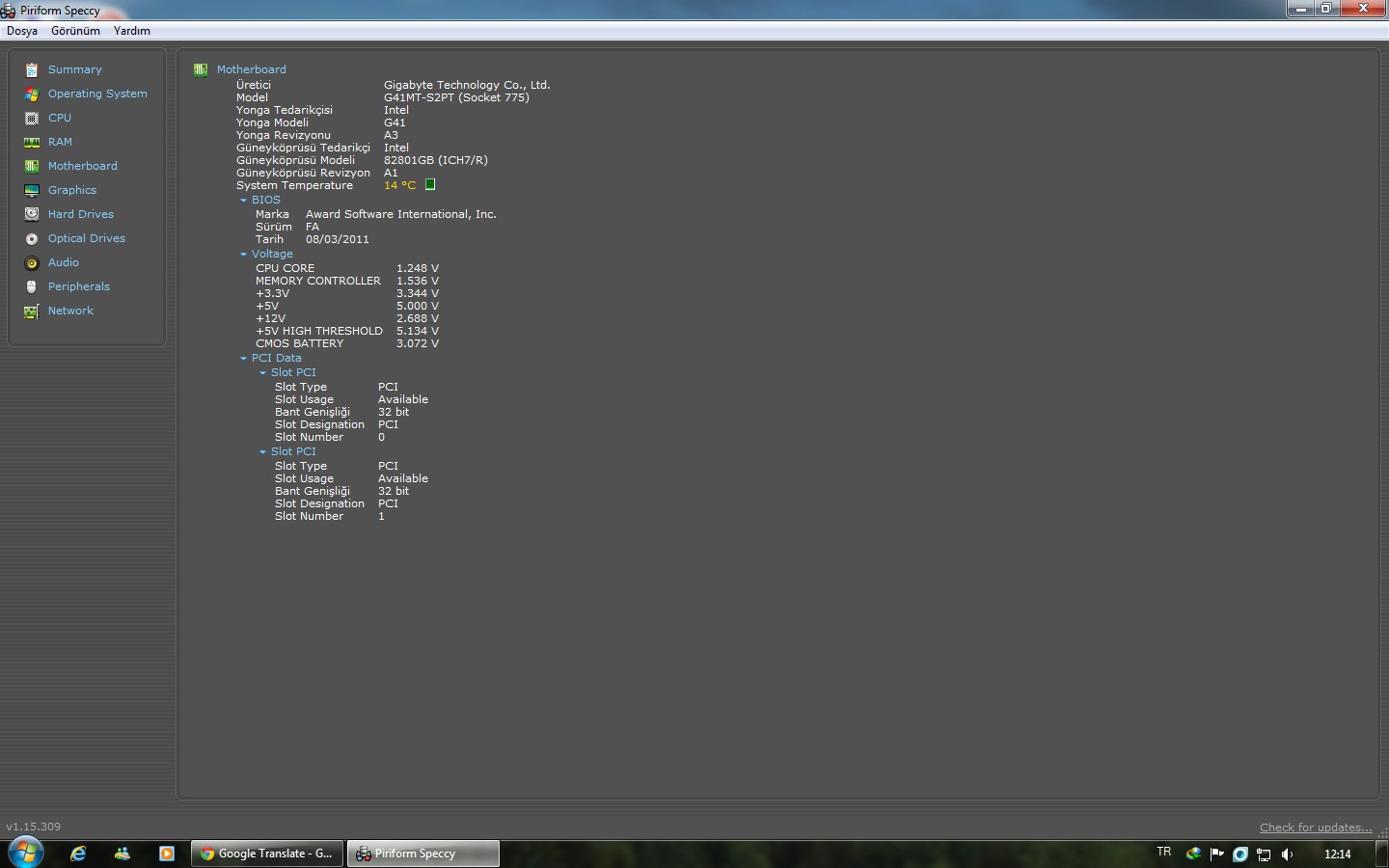Collapse the Slot PCI entry with Slot Number 1
The width and height of the screenshot is (1389, 868).
pyautogui.click(x=262, y=452)
